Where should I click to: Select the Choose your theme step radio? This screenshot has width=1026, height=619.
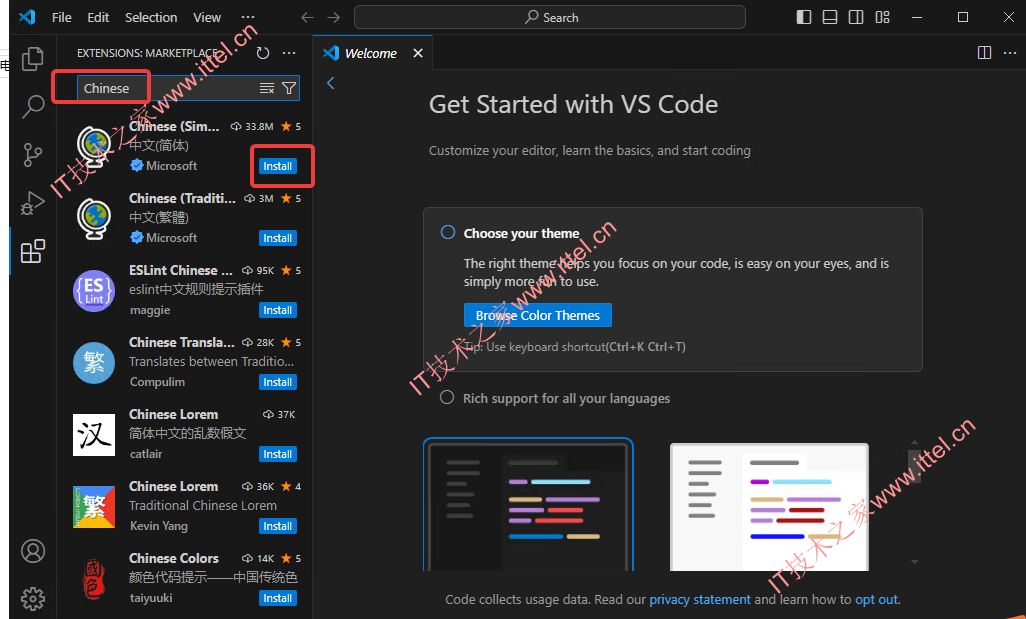click(x=448, y=232)
